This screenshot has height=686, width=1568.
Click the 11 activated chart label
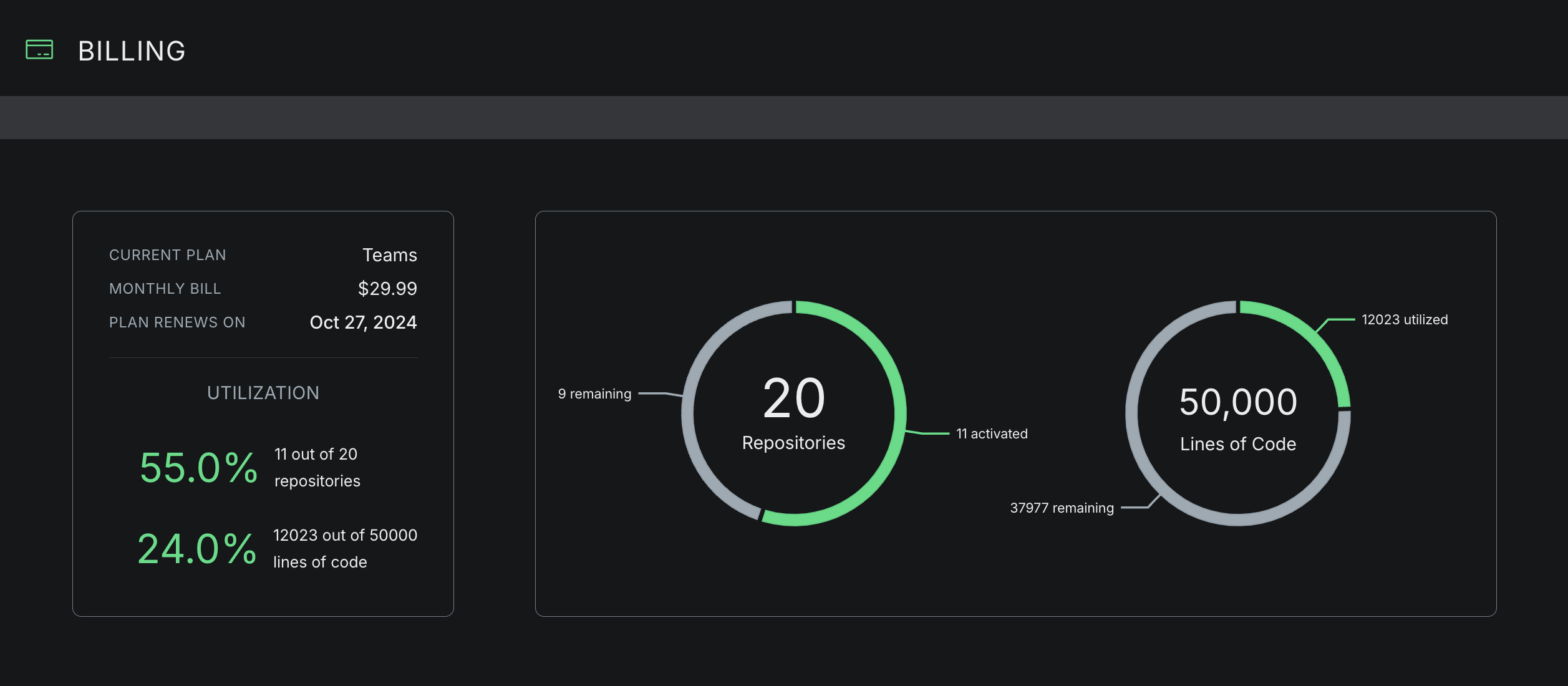[x=992, y=434]
